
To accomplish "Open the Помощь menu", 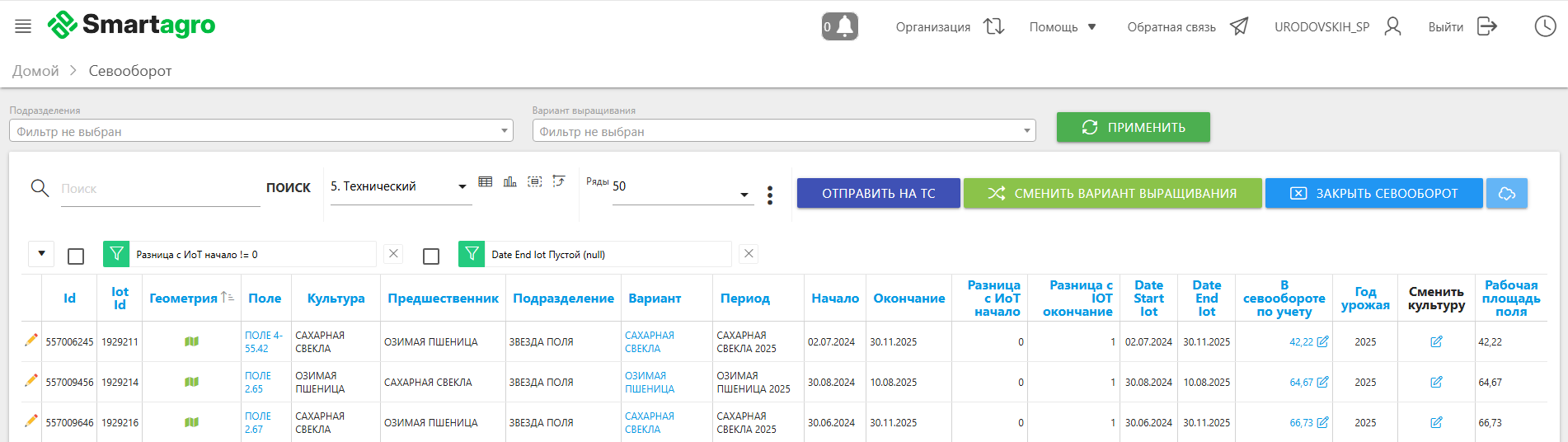I will click(1062, 27).
